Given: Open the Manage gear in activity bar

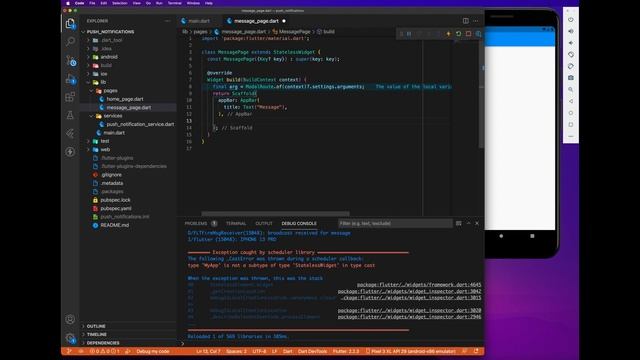Looking at the screenshot, I should (71, 338).
